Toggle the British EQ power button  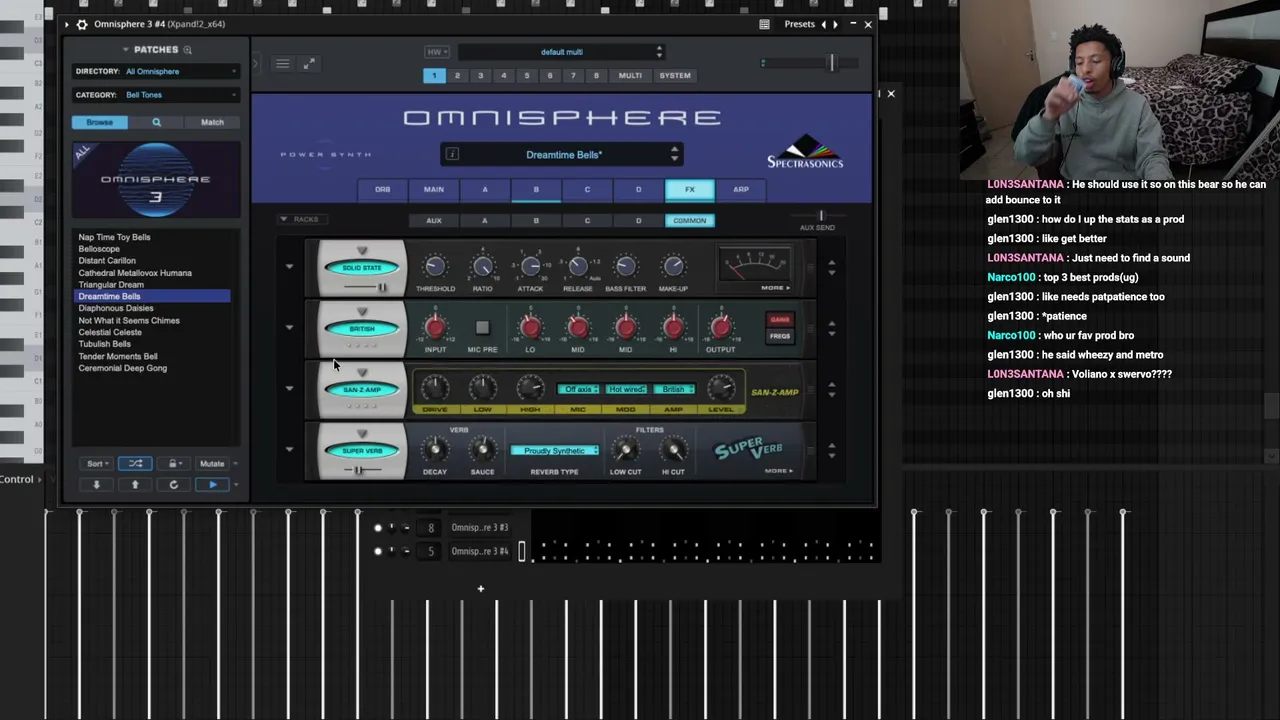(x=362, y=329)
